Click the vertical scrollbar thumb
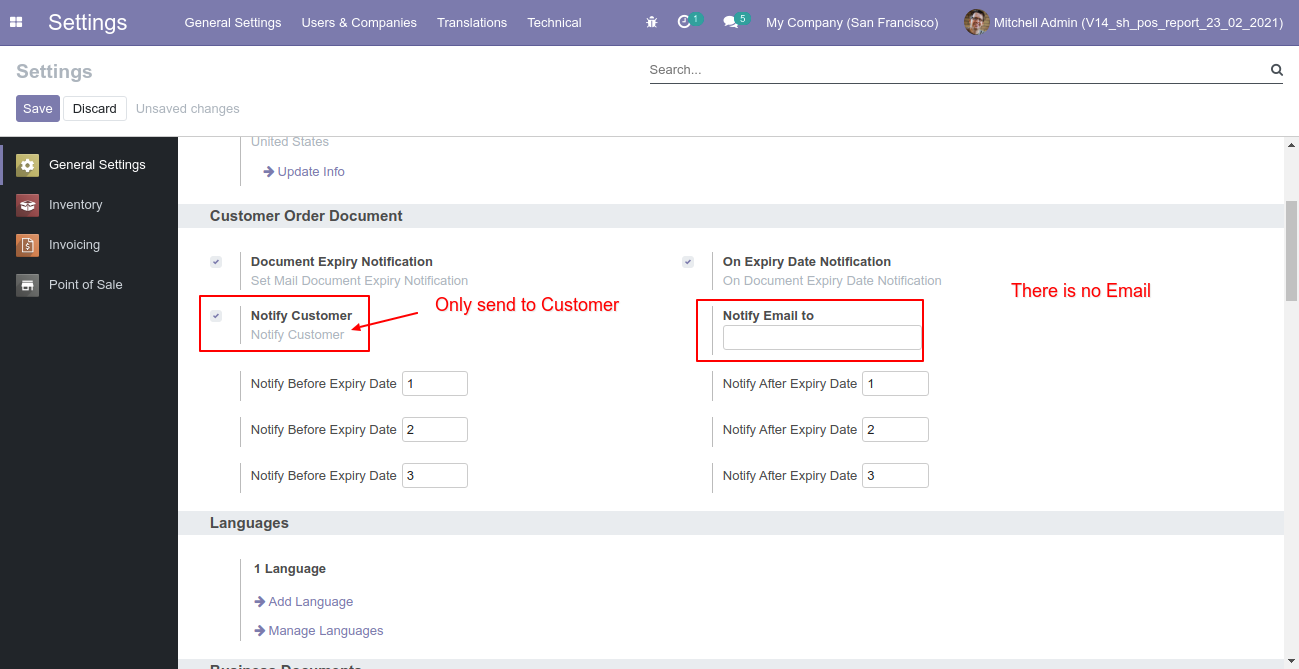This screenshot has width=1299, height=669. tap(1291, 249)
